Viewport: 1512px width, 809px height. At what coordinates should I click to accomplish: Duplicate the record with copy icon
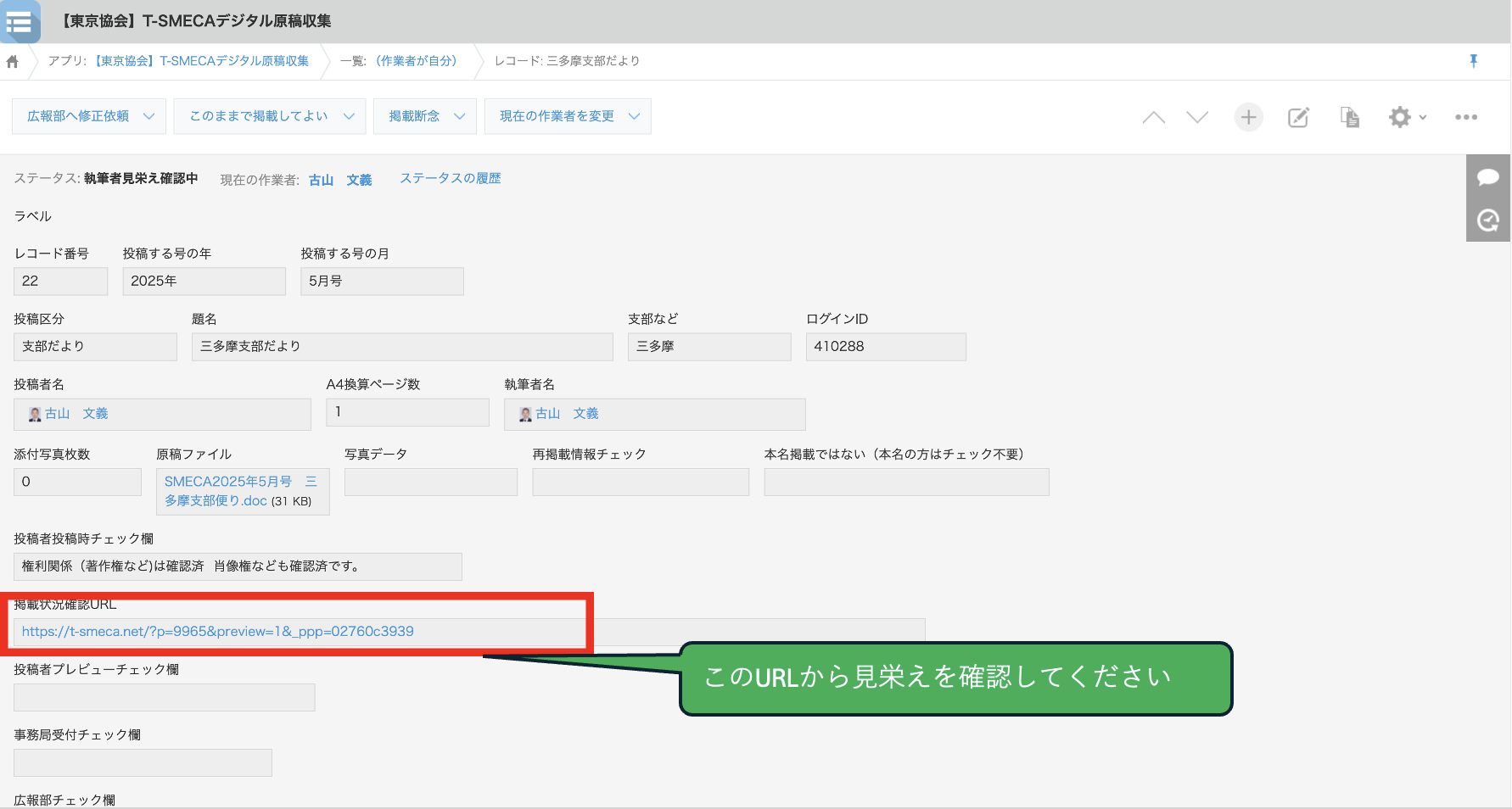click(1350, 117)
